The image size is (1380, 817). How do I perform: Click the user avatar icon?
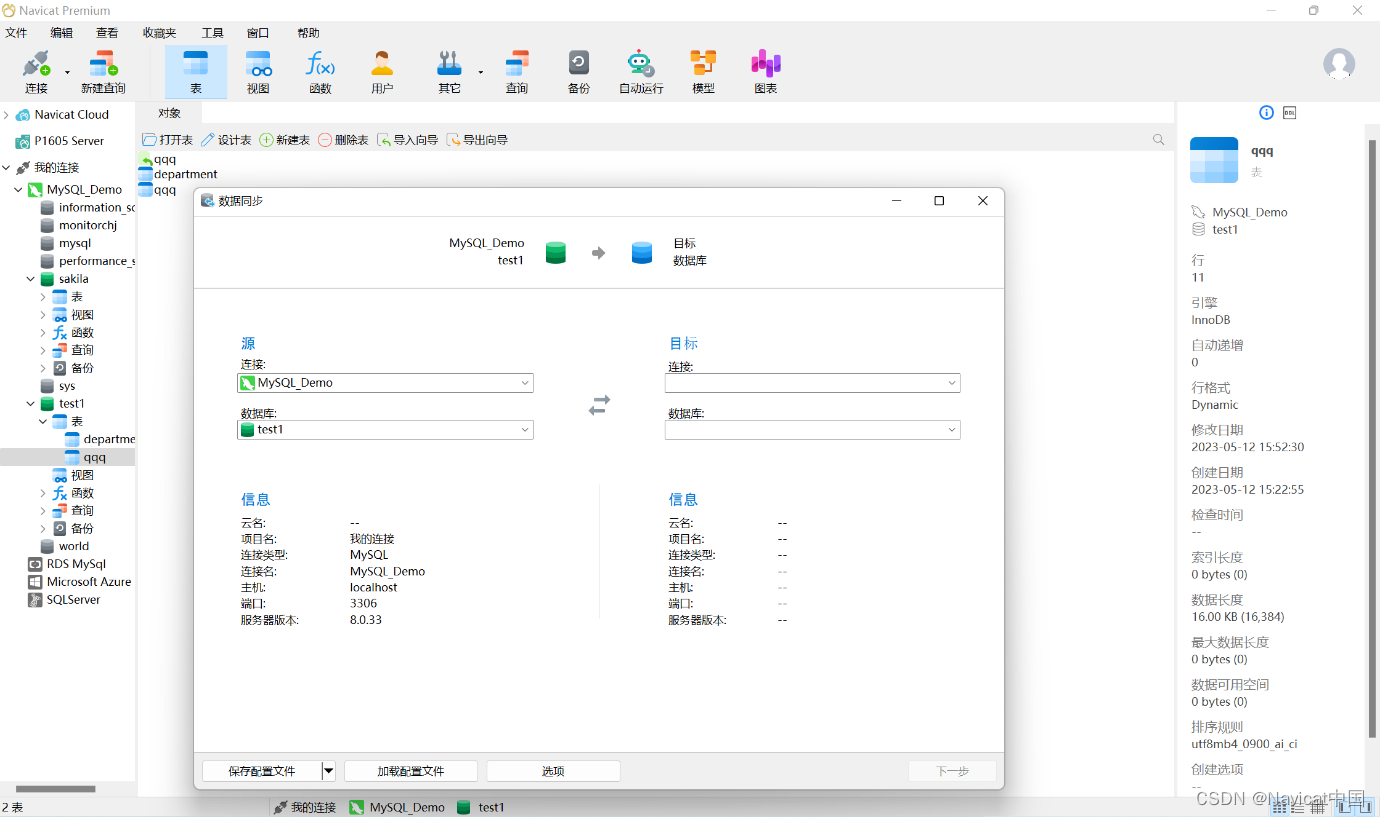[x=1339, y=64]
